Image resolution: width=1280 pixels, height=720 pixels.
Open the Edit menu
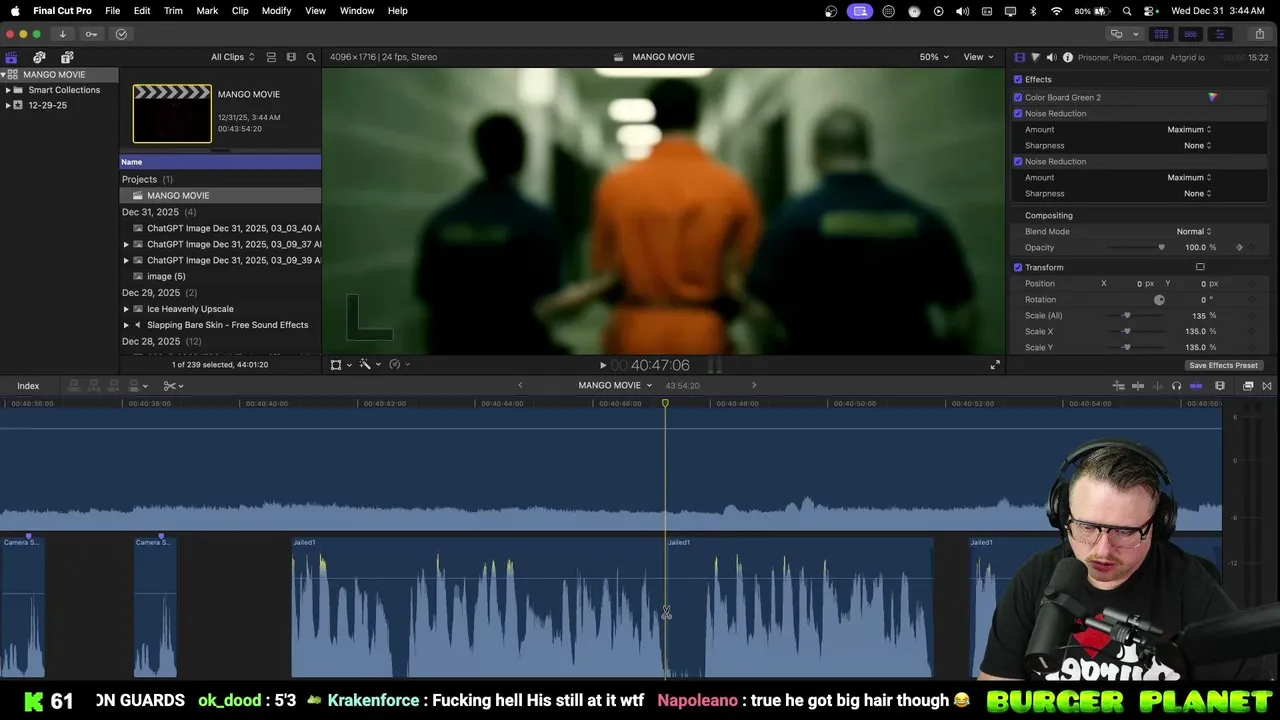[x=142, y=11]
